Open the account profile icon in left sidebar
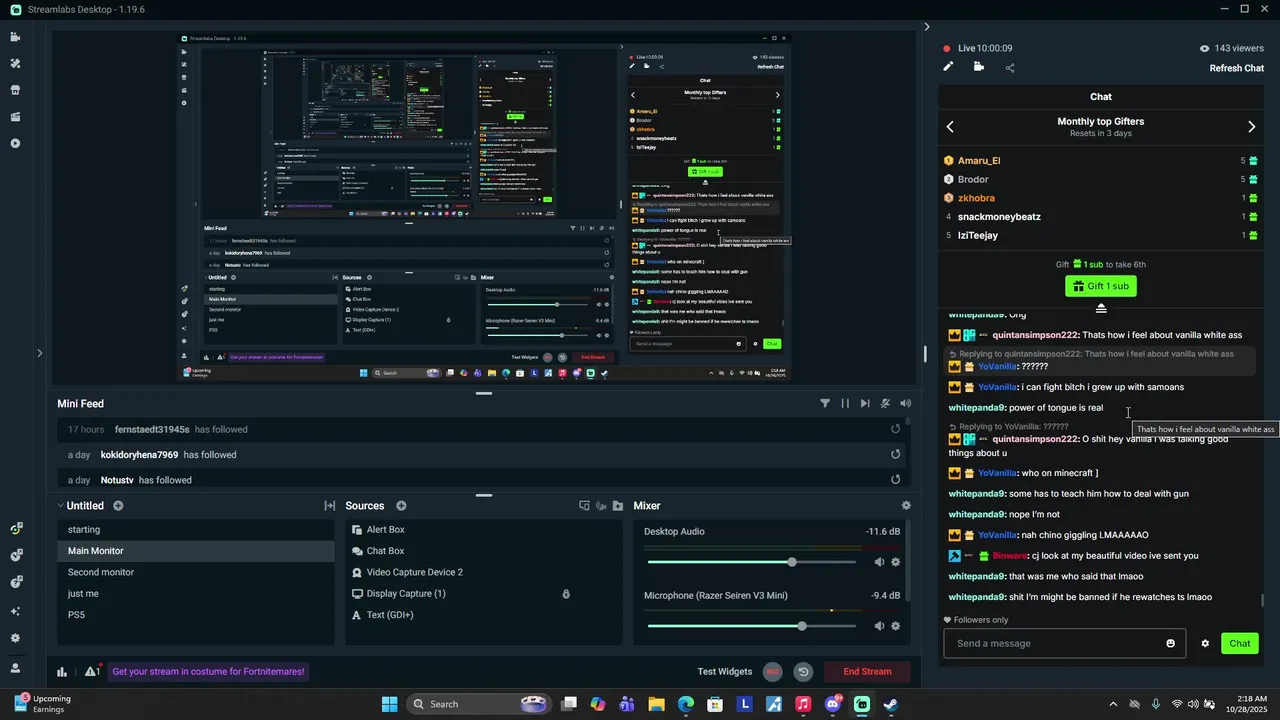This screenshot has width=1280, height=720. click(15, 668)
